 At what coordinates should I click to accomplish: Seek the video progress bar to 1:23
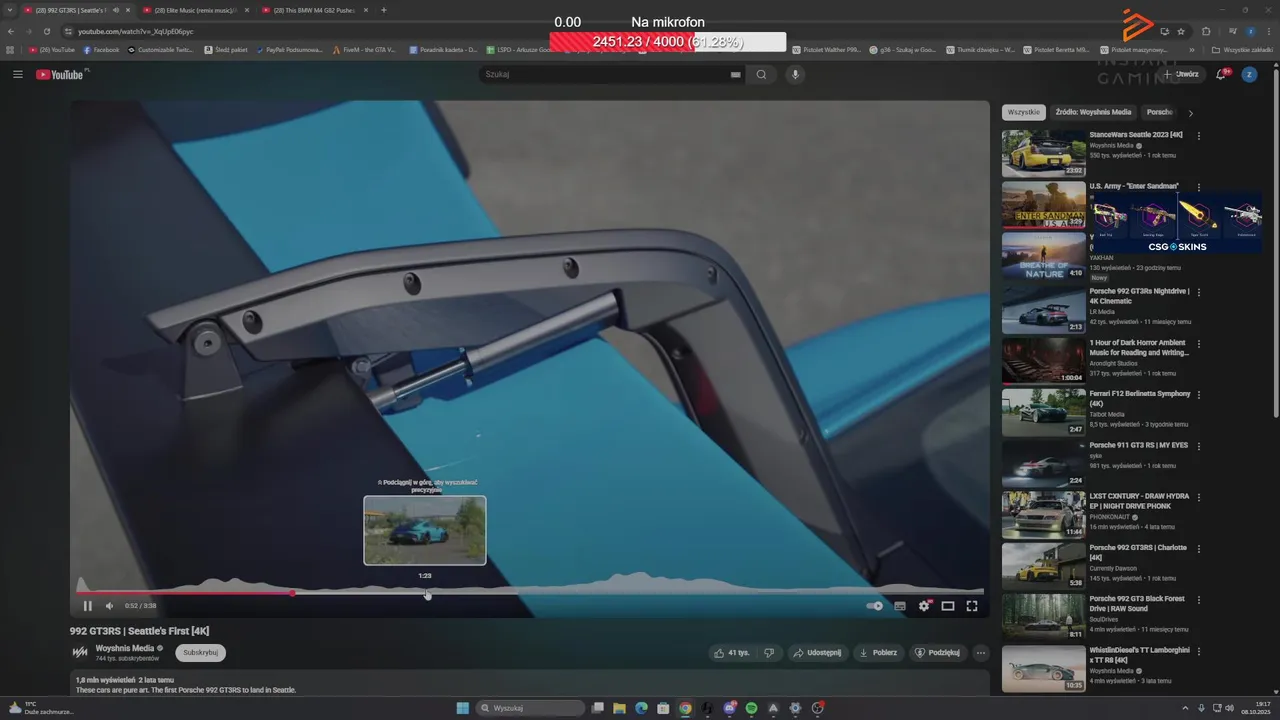tap(427, 593)
